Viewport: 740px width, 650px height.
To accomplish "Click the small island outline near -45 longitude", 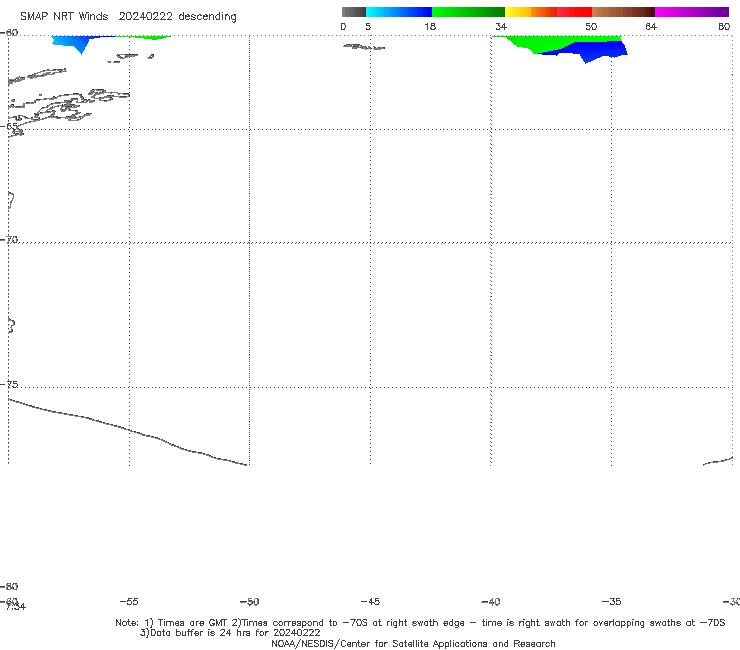I will pyautogui.click(x=364, y=47).
